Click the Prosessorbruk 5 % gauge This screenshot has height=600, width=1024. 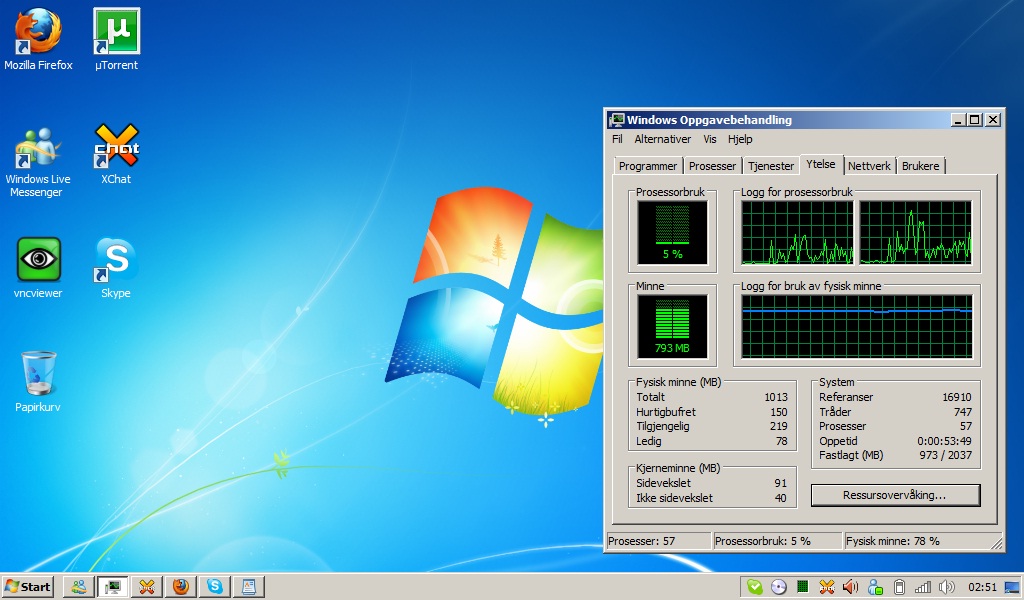point(672,232)
